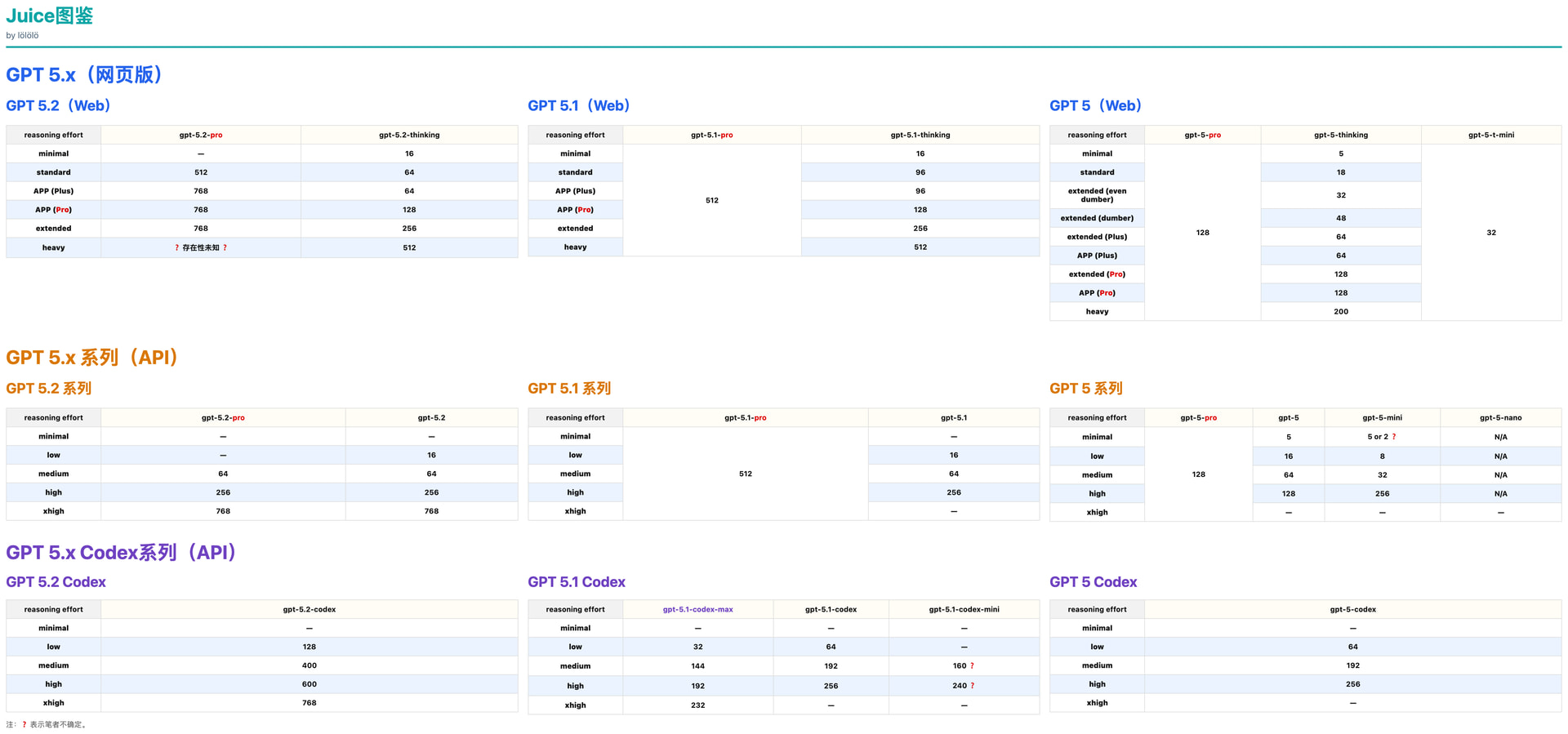The width and height of the screenshot is (1568, 734).
Task: Click the value 18 in gpt-5-thinking column
Action: [1341, 172]
